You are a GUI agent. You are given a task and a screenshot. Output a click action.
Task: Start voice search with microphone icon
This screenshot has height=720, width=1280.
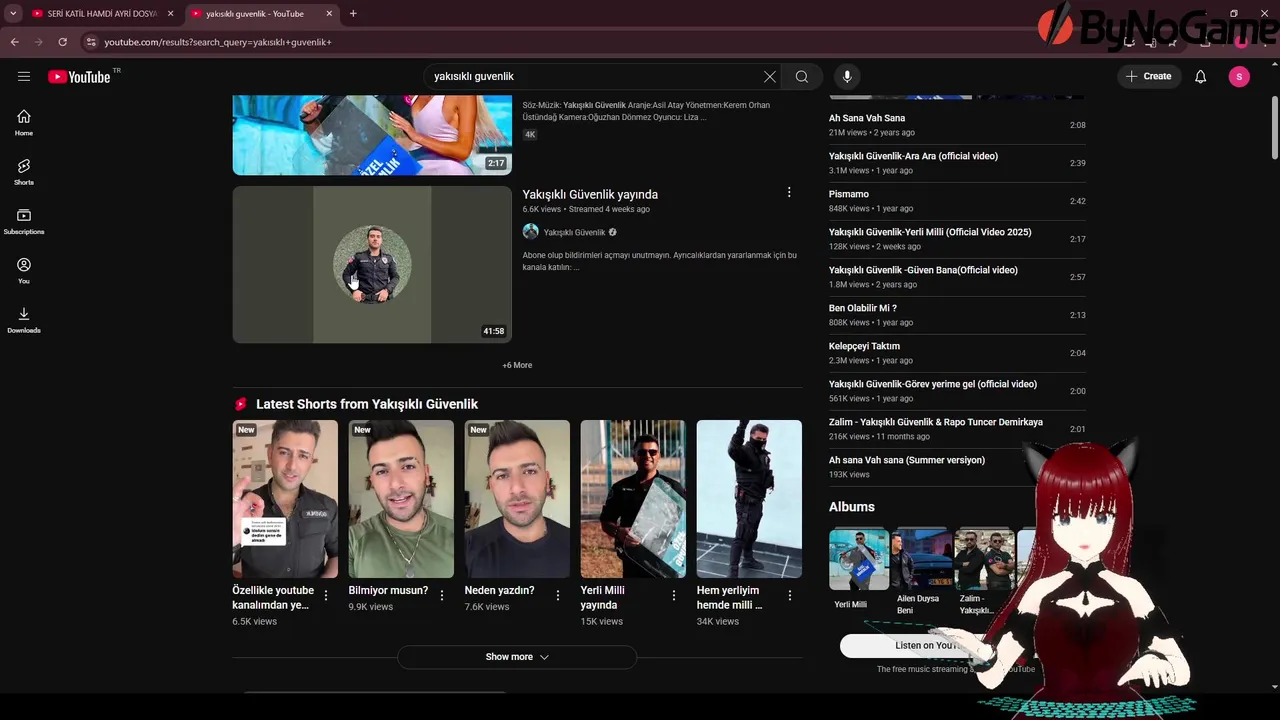(x=847, y=76)
